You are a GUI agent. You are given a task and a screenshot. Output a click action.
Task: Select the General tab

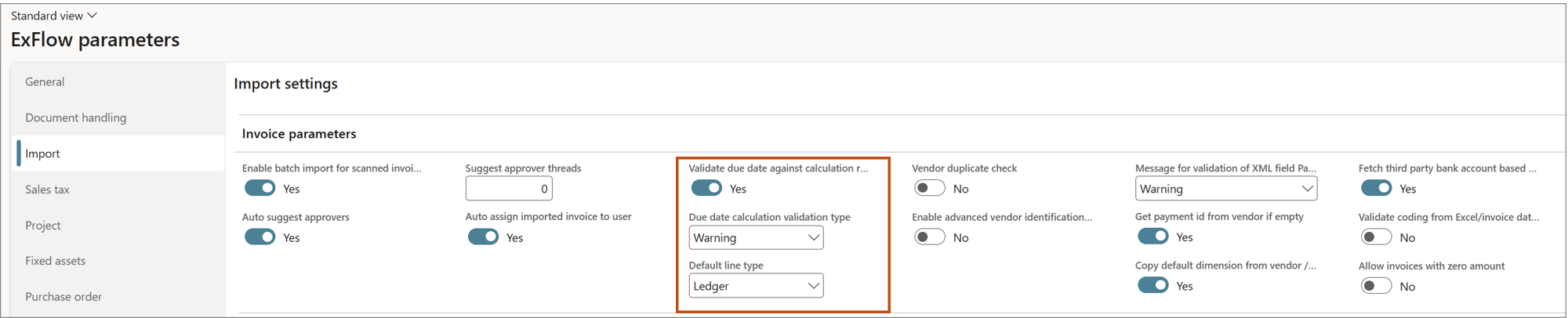45,81
